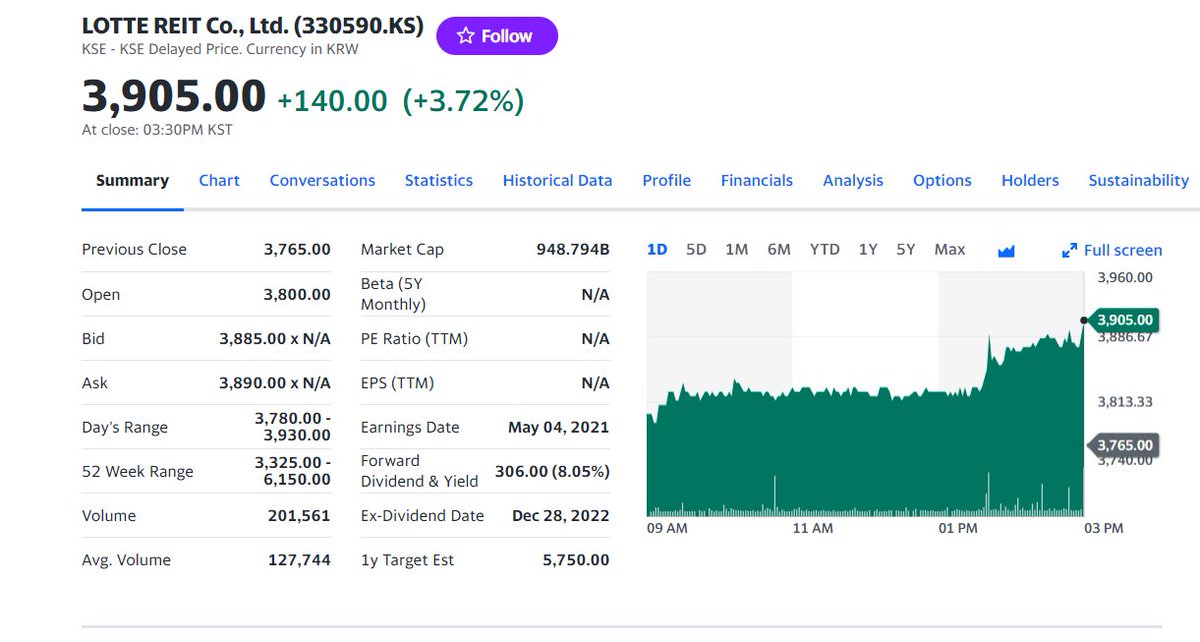Click the area chart type icon
The width and height of the screenshot is (1200, 642).
pos(1006,251)
